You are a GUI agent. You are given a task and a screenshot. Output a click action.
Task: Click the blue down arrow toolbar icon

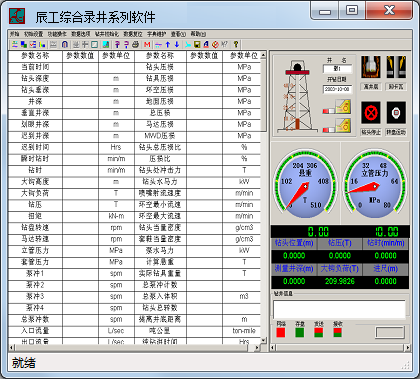[177, 44]
